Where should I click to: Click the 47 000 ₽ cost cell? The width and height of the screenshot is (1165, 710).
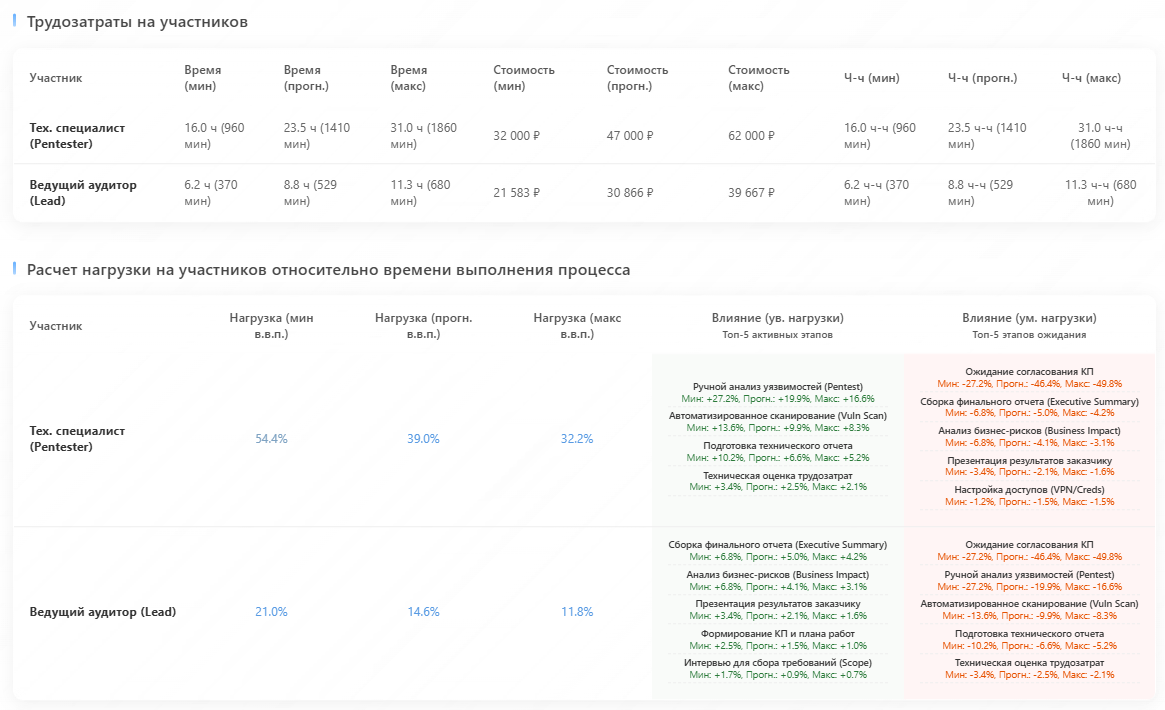click(x=629, y=136)
